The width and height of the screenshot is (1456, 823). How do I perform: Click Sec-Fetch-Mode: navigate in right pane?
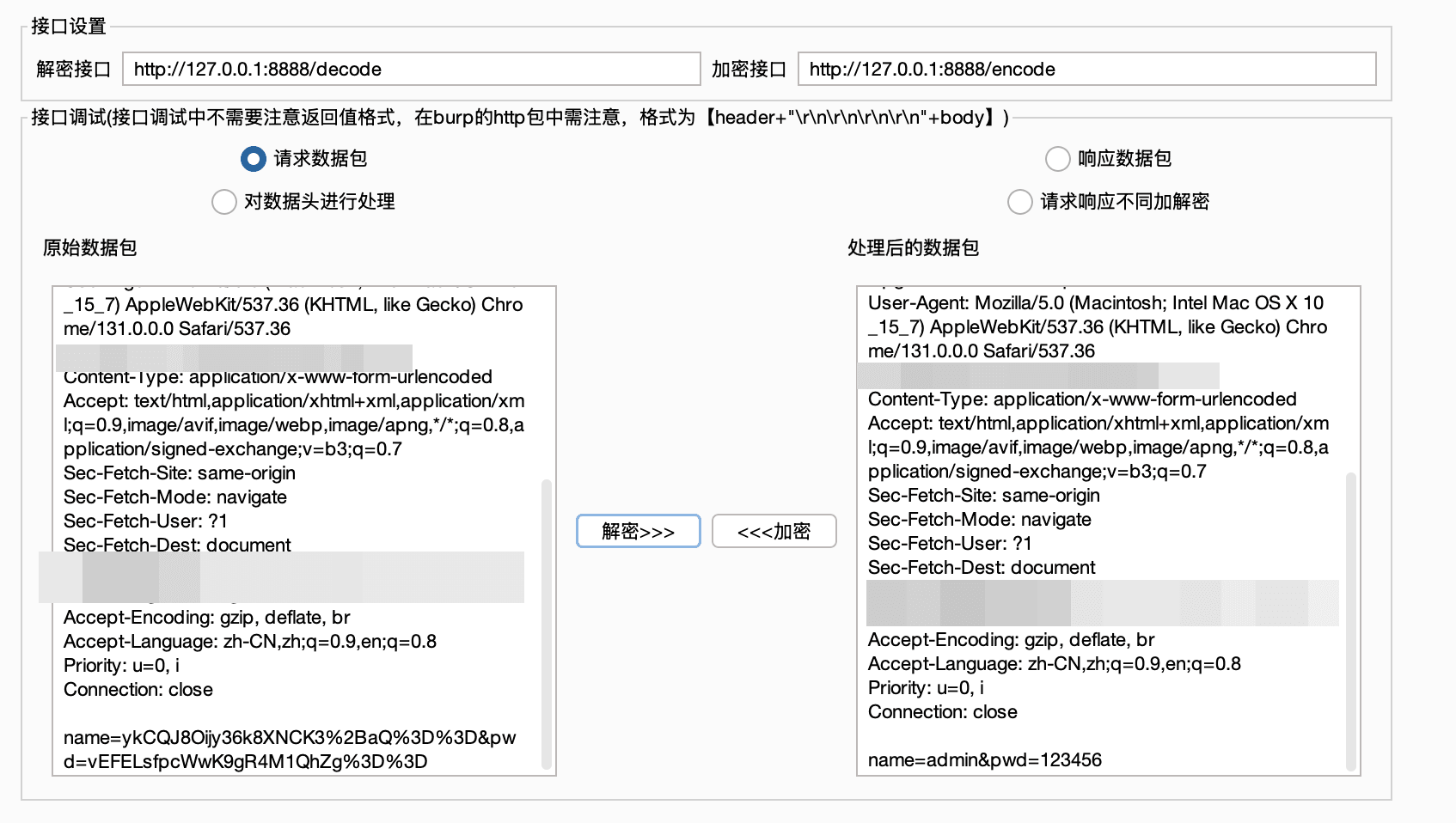(x=979, y=519)
